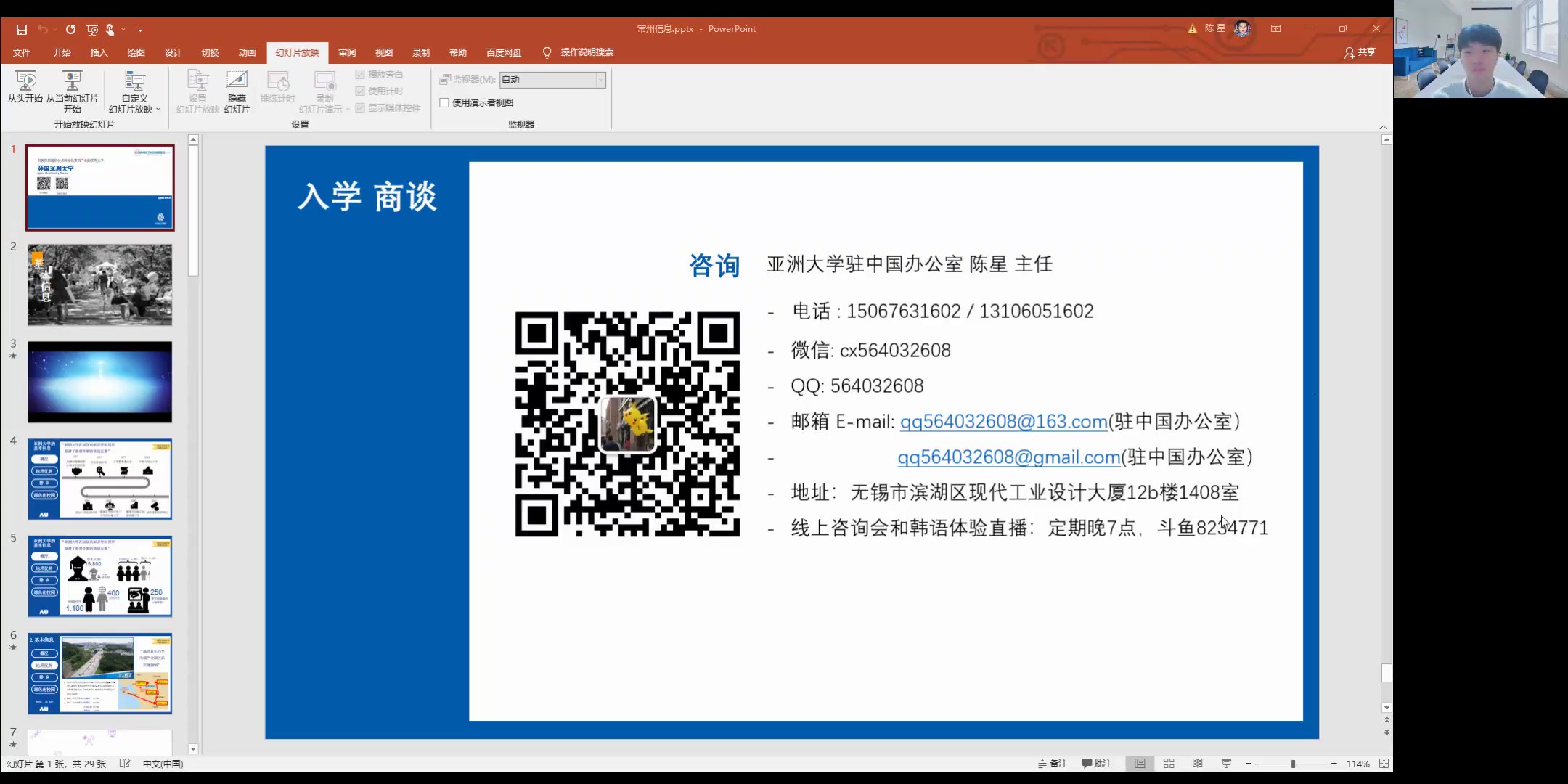The height and width of the screenshot is (784, 1568).
Task: Select slide 6 thumbnail with highway map
Action: pos(100,674)
